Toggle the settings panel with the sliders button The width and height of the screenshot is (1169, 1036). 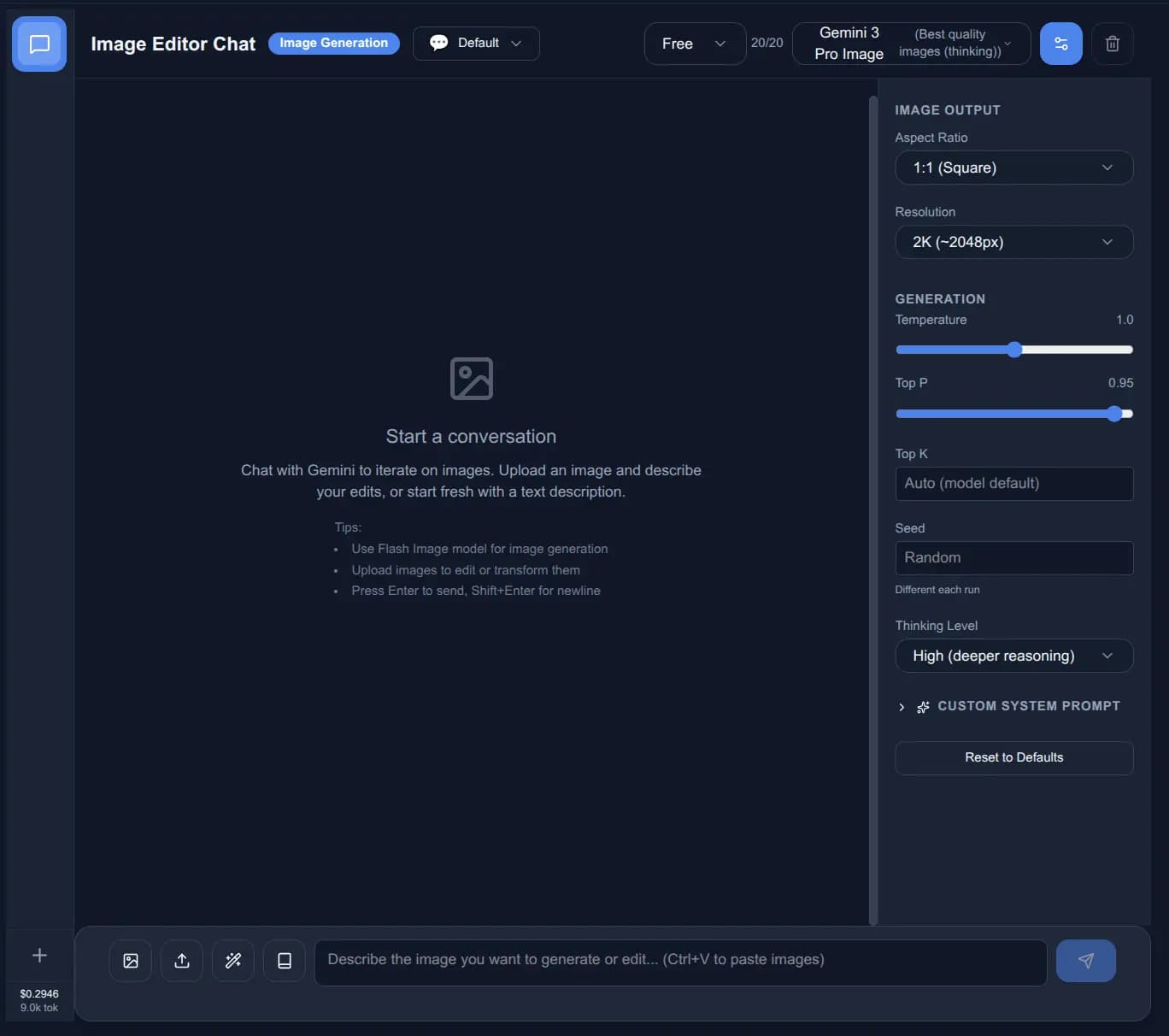point(1060,43)
